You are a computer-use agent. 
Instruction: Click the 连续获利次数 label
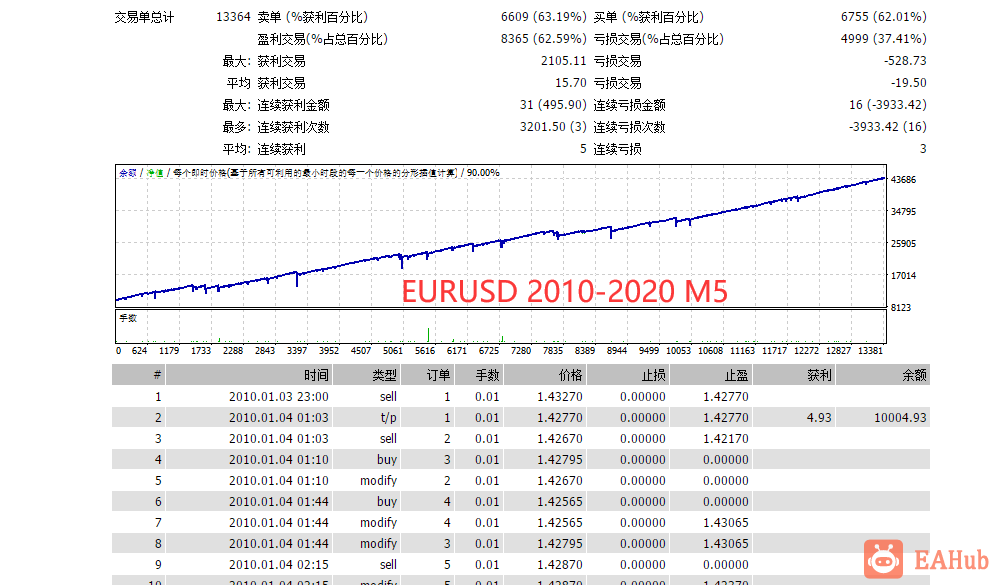(294, 127)
